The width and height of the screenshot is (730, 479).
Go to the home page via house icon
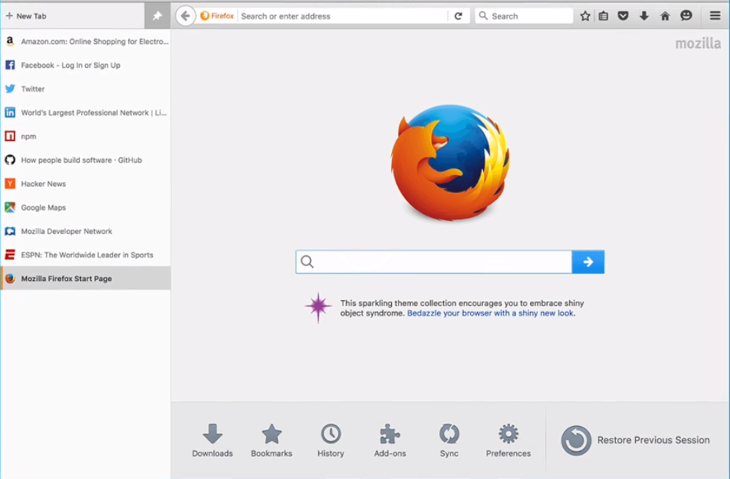(x=665, y=16)
